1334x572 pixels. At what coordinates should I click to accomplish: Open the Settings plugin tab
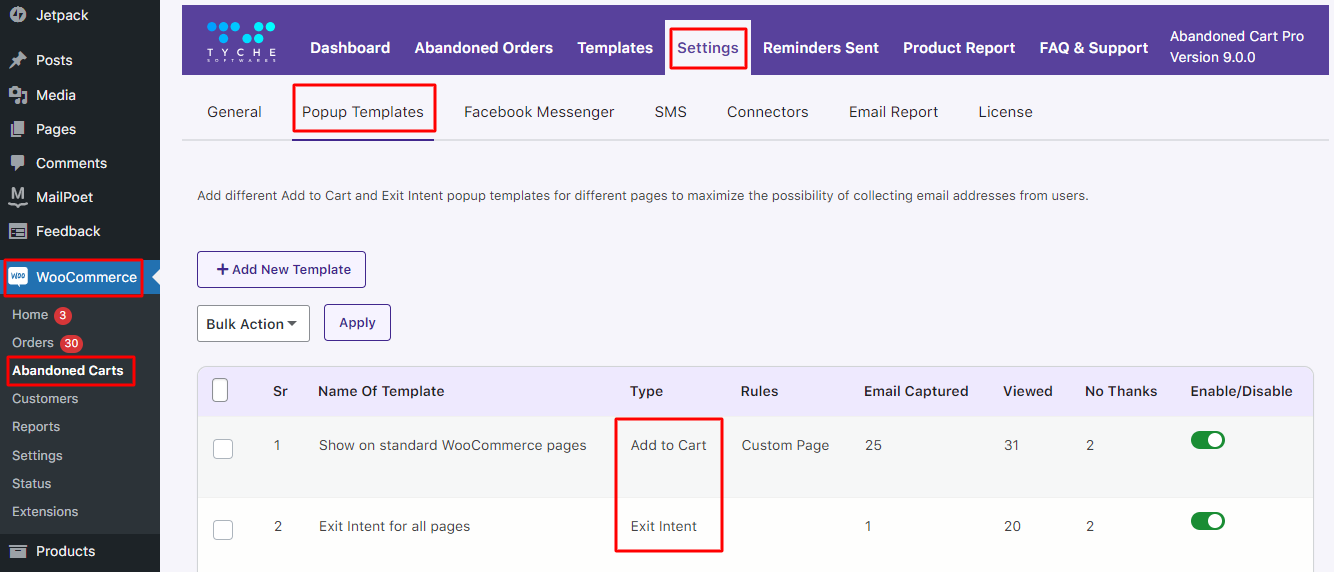click(708, 47)
